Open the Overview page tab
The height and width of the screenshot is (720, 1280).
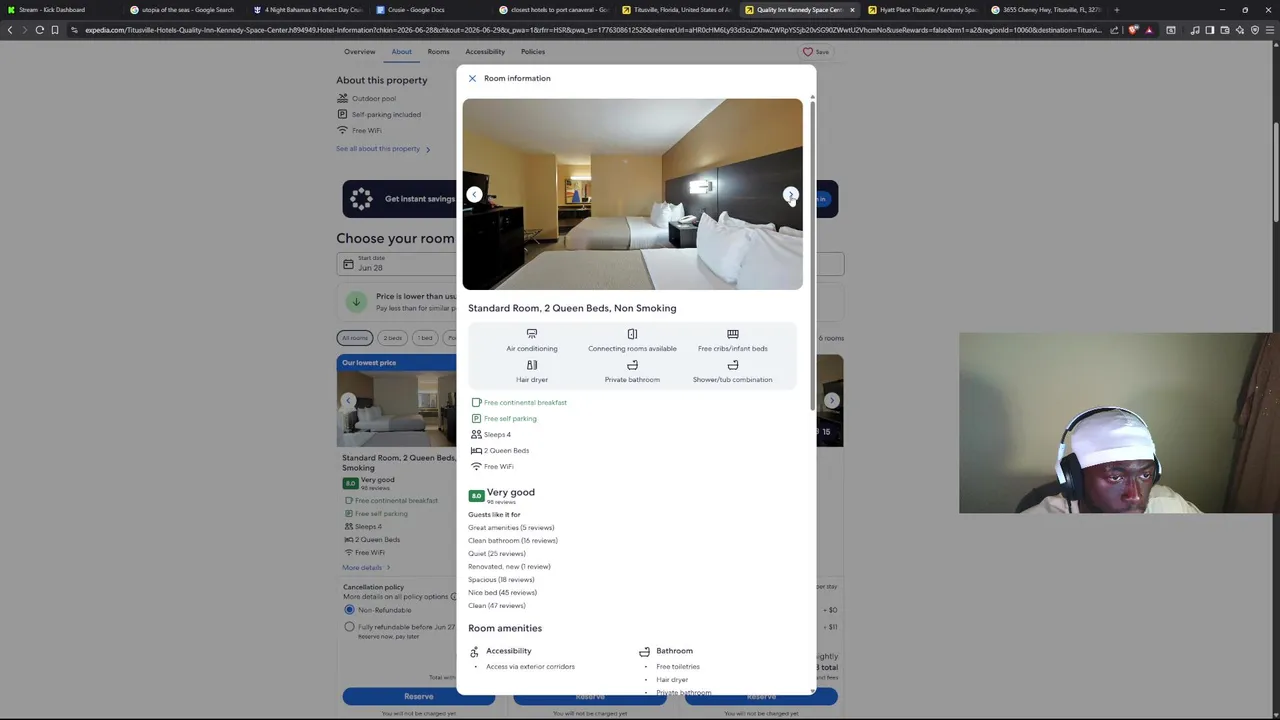pyautogui.click(x=360, y=52)
